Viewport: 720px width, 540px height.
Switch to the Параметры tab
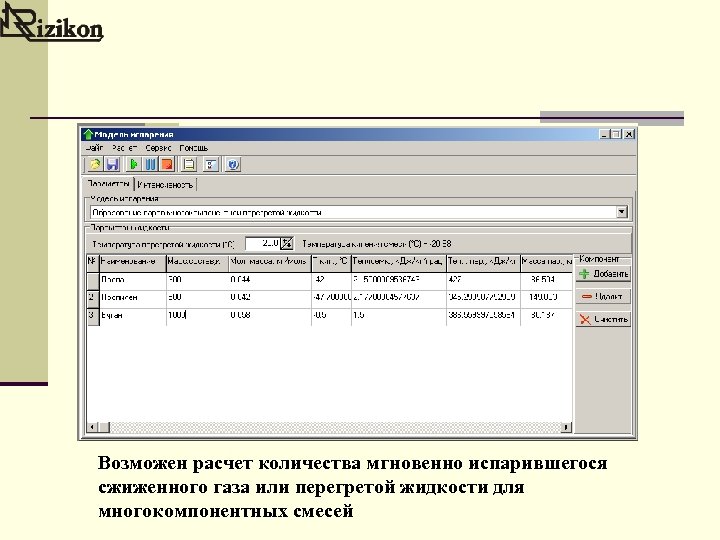[108, 184]
